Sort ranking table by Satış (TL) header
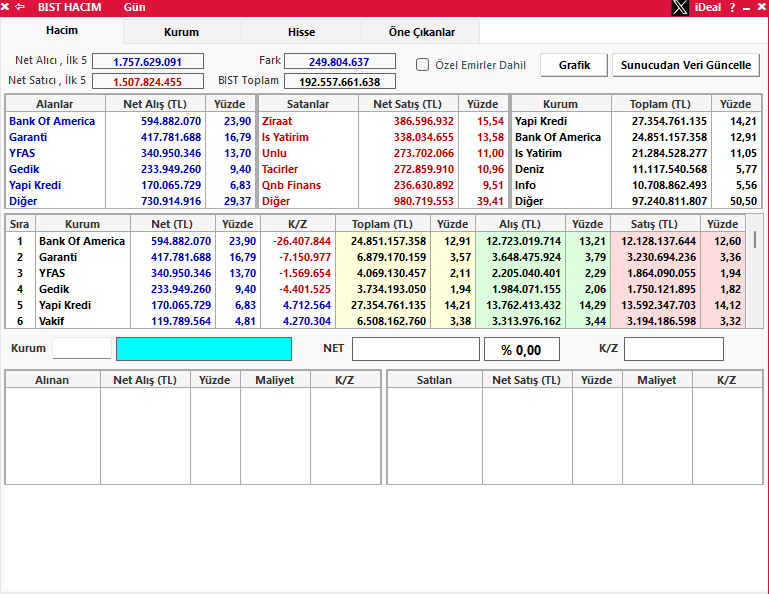Image resolution: width=769 pixels, height=594 pixels. [x=655, y=224]
